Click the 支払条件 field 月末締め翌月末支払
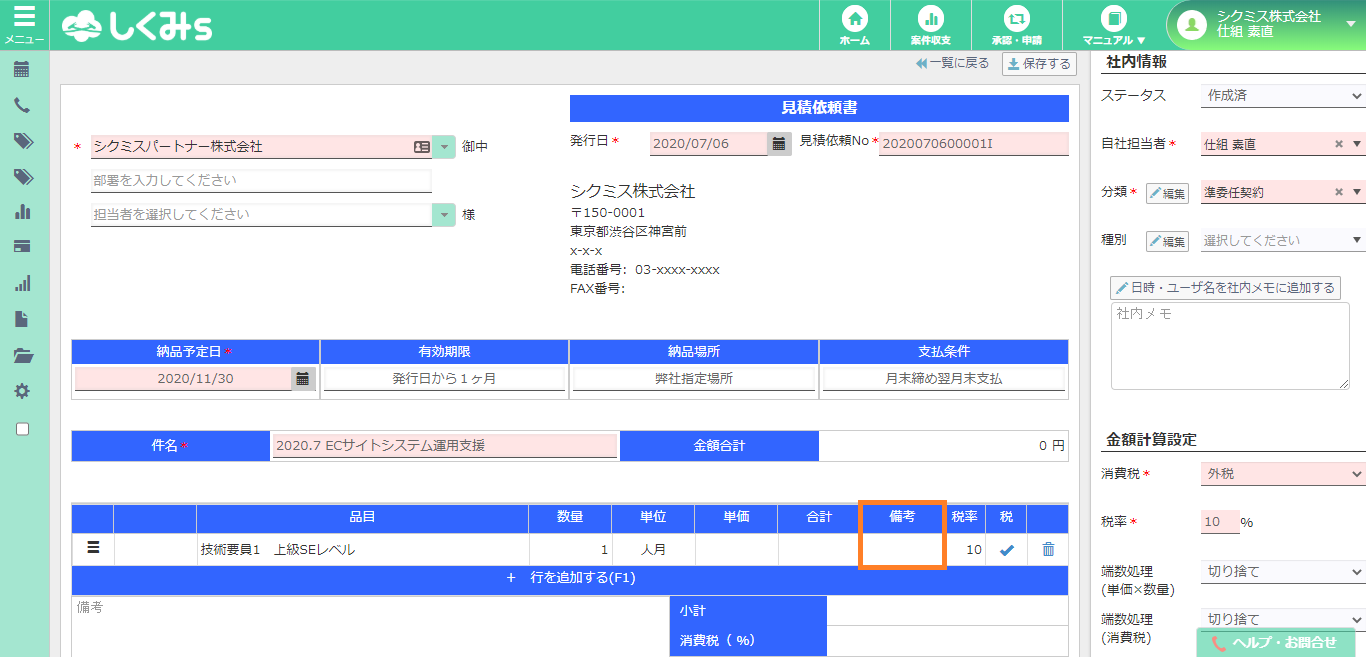This screenshot has height=657, width=1366. coord(943,379)
